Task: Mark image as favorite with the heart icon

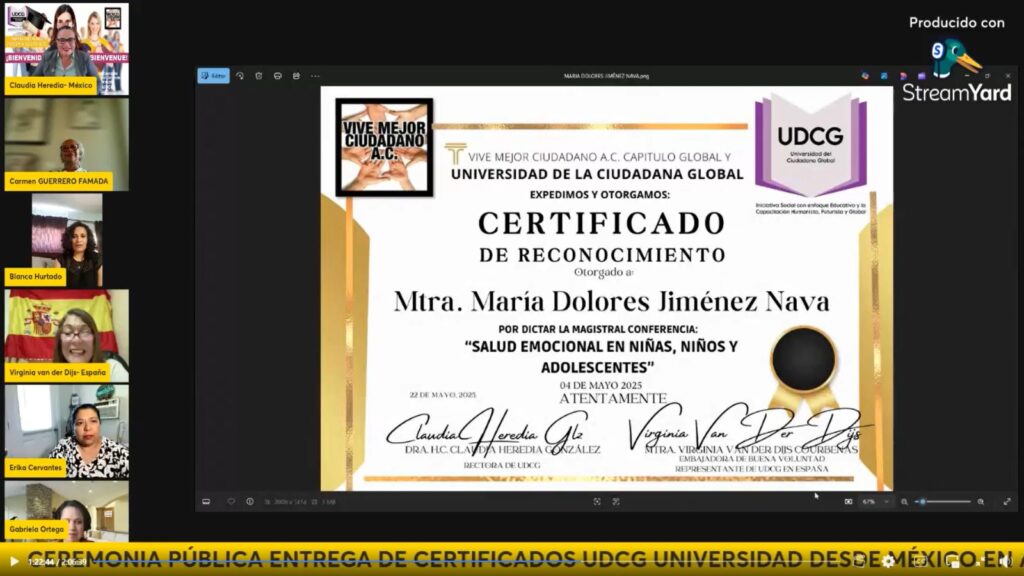Action: coord(231,502)
